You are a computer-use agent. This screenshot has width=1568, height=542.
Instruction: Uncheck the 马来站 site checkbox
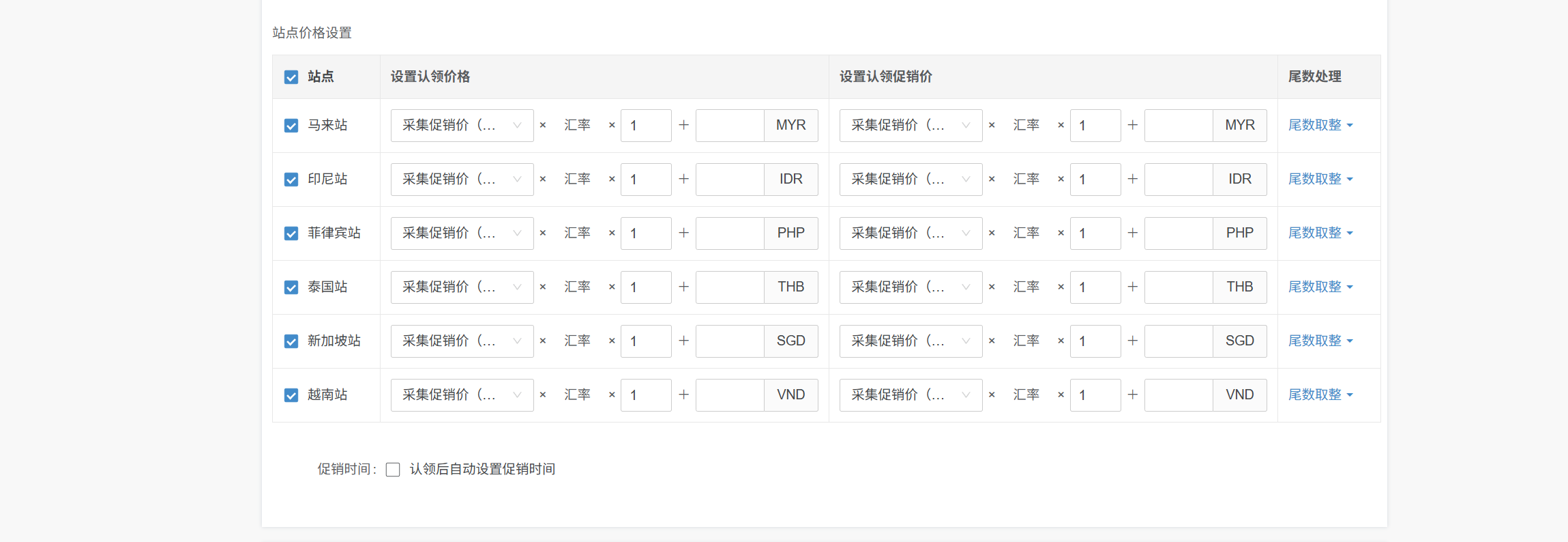point(291,126)
